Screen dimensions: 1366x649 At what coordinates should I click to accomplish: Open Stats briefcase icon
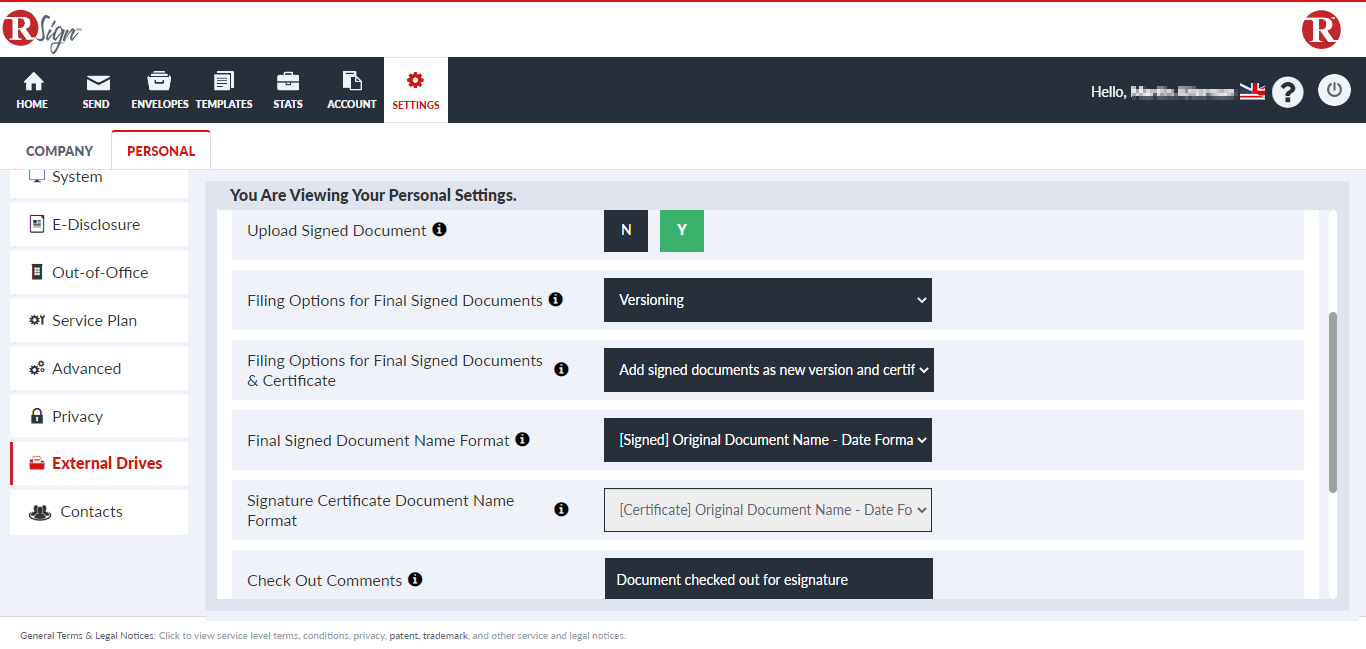pos(288,82)
